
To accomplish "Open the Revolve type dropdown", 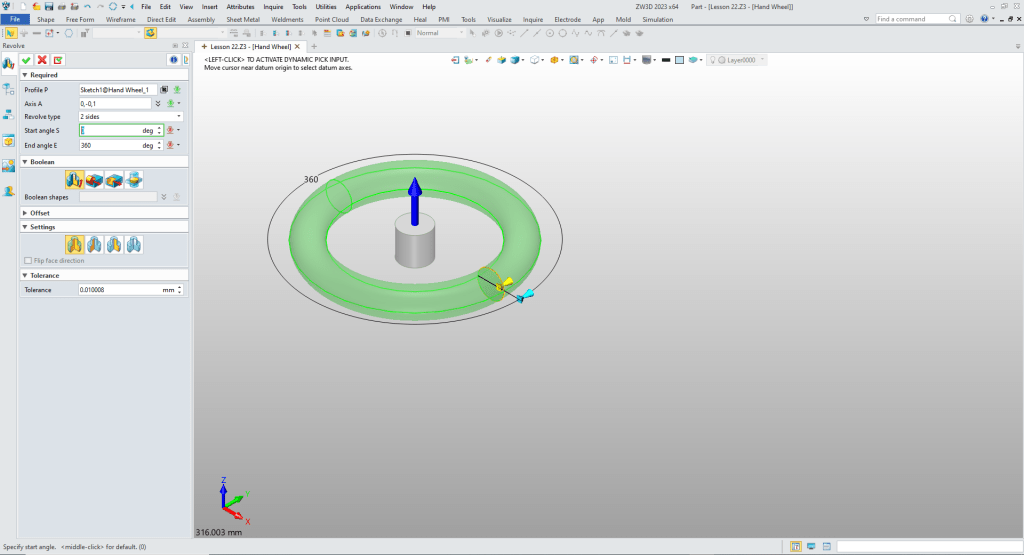I will tap(179, 117).
